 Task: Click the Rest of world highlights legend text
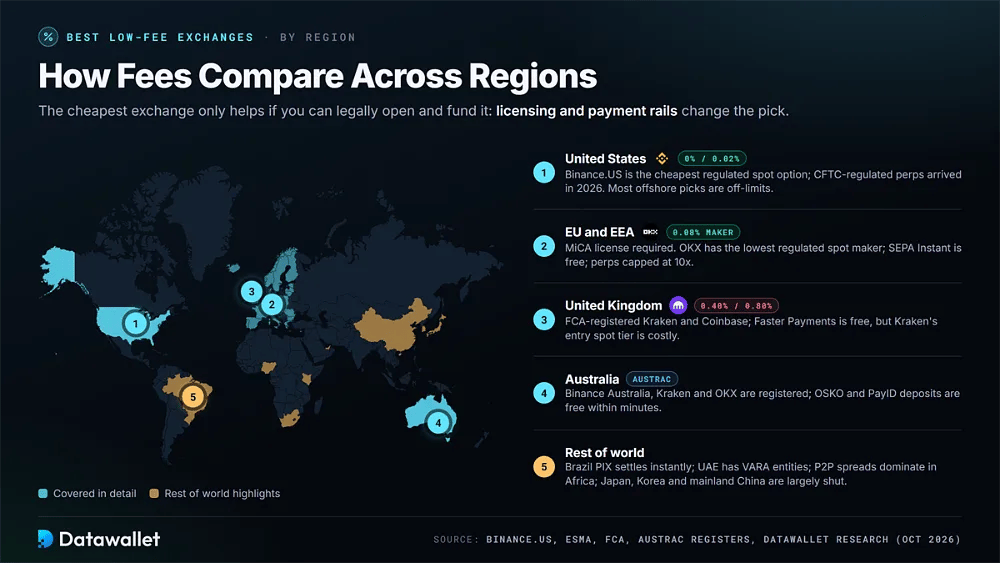click(222, 494)
